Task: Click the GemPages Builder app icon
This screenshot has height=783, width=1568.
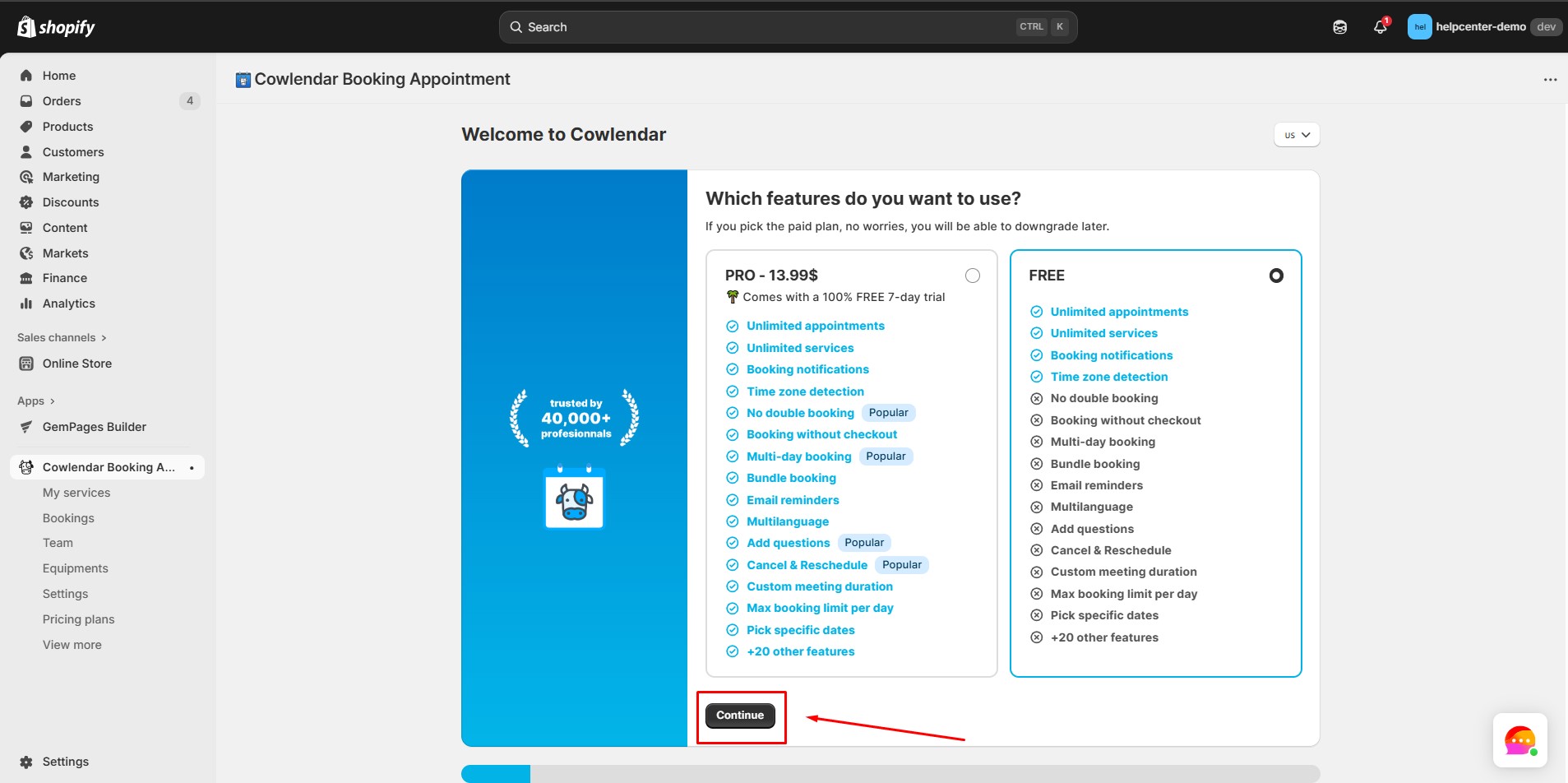Action: tap(26, 427)
